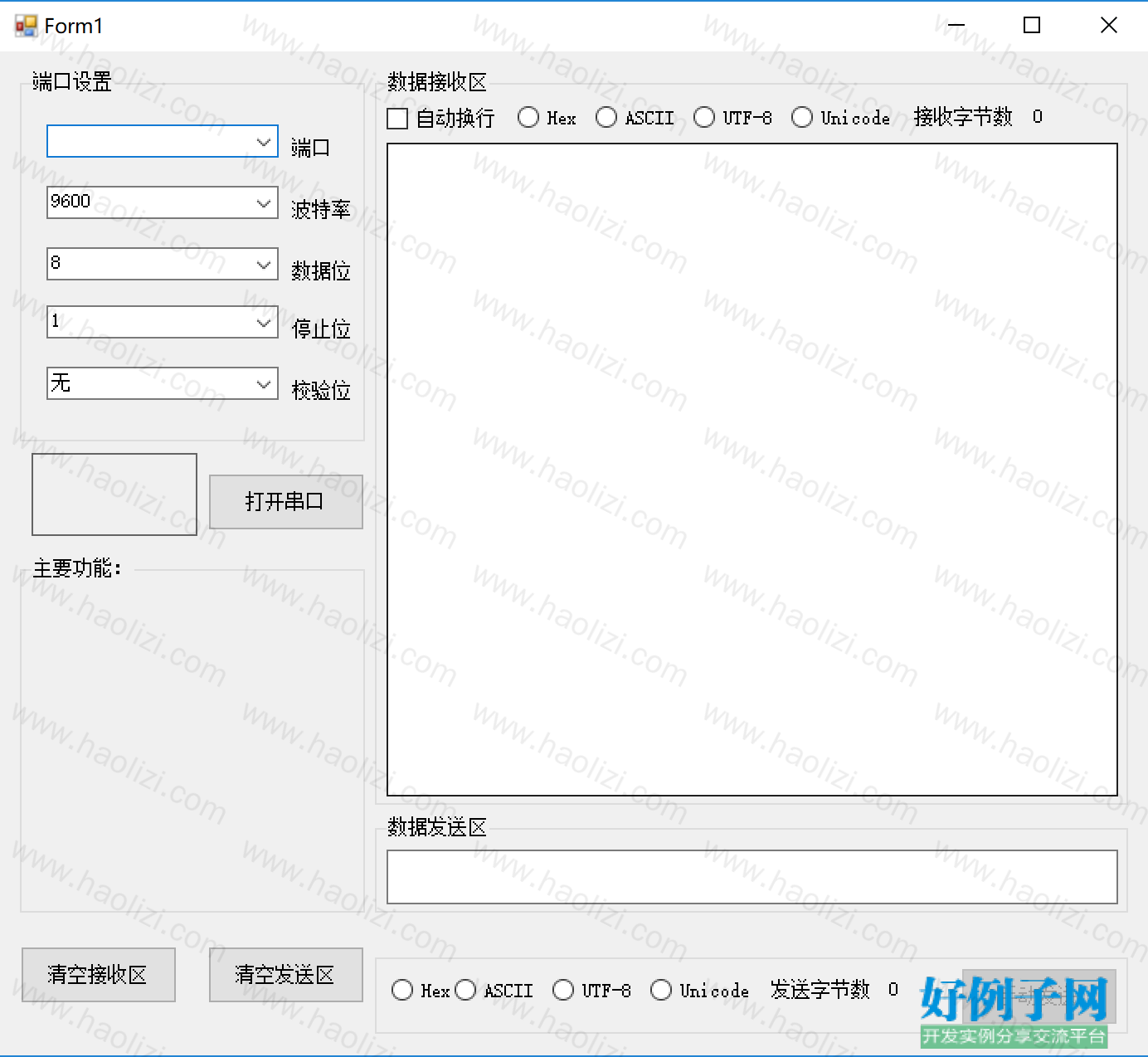The image size is (1148, 1057).
Task: Click the 接收字节数 label
Action: coord(963,117)
